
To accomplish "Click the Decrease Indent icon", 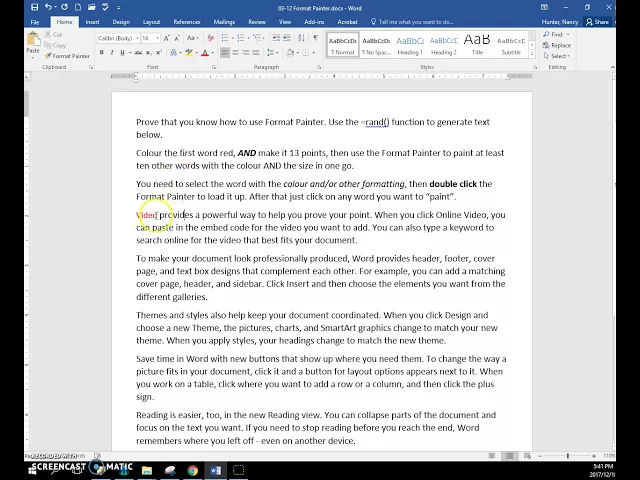I will pyautogui.click(x=276, y=38).
